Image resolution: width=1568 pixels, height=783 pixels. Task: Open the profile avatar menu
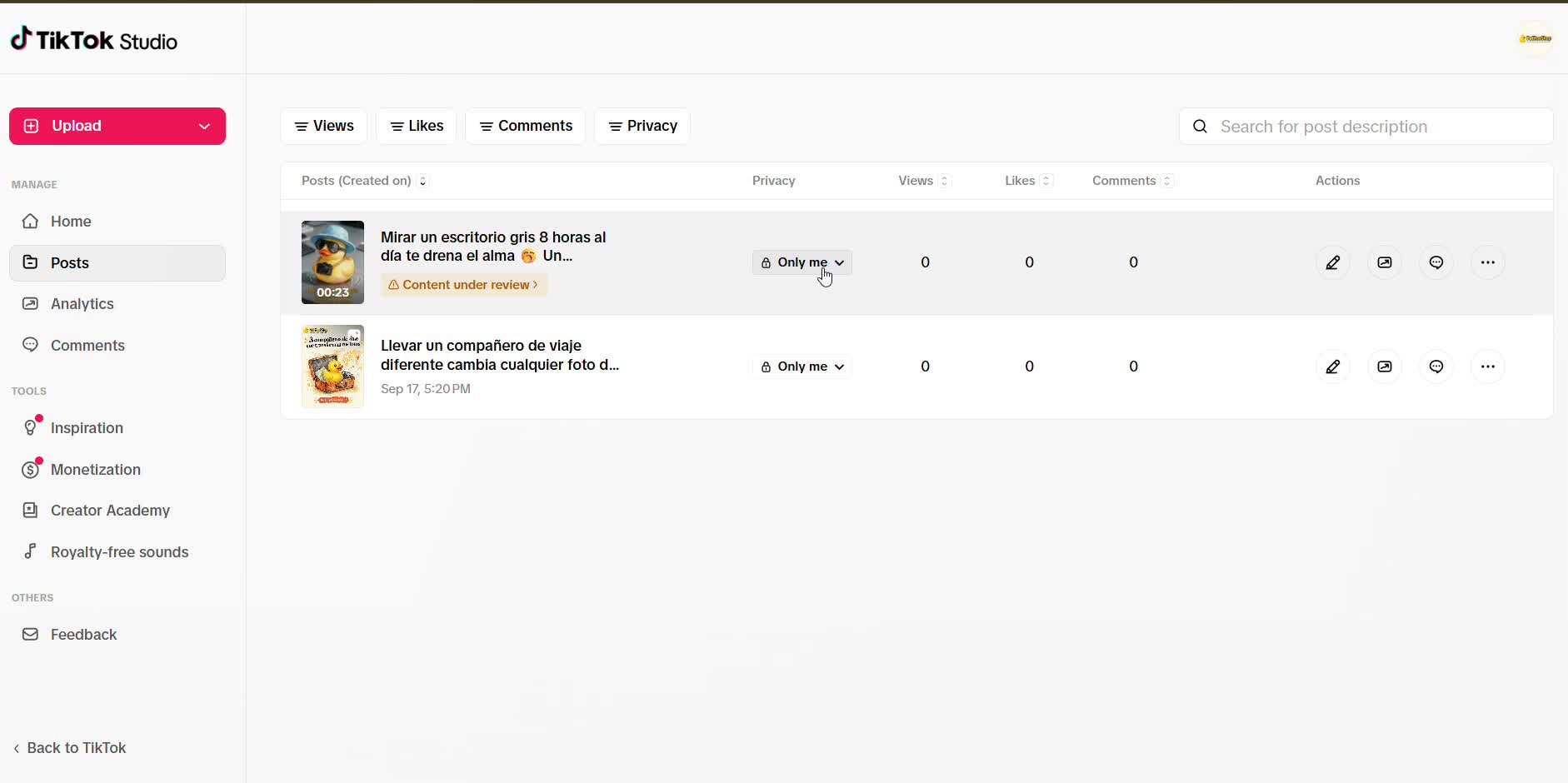coord(1535,38)
